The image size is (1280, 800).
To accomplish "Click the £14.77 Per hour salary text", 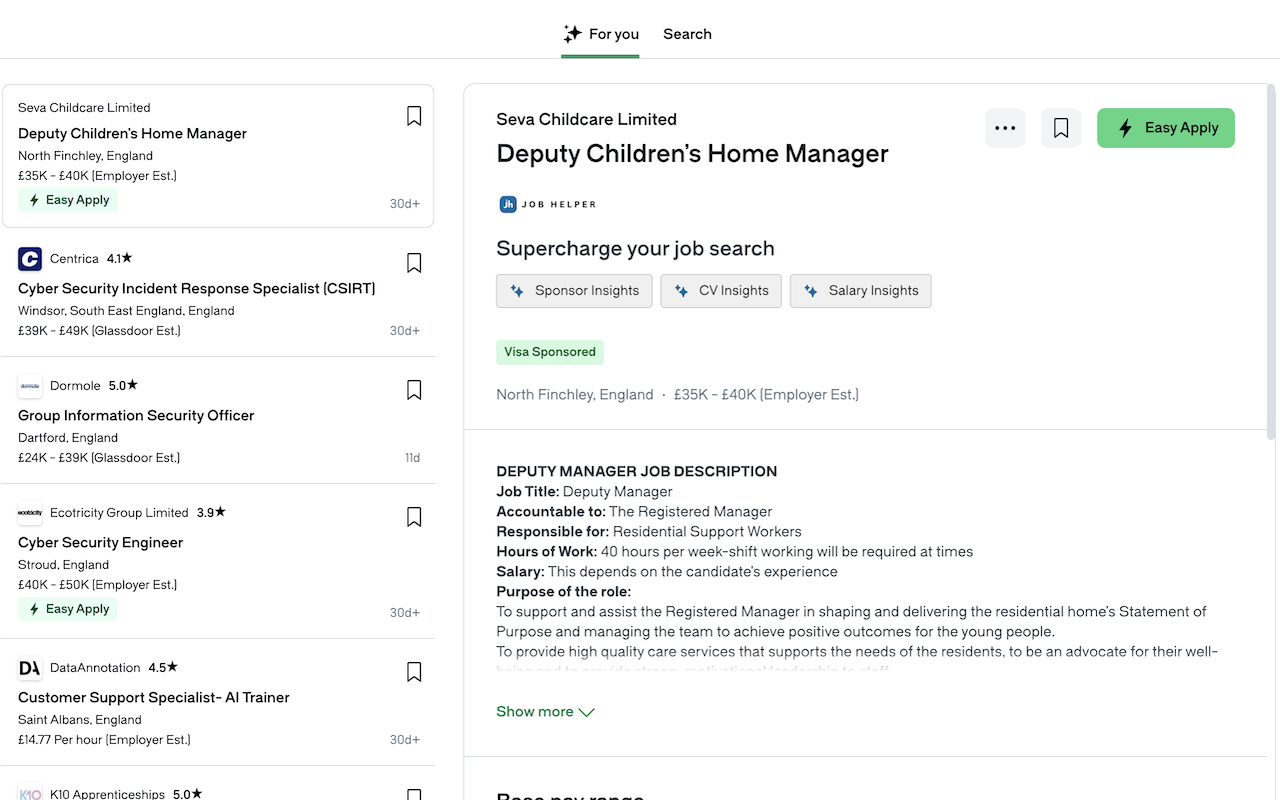I will [104, 740].
